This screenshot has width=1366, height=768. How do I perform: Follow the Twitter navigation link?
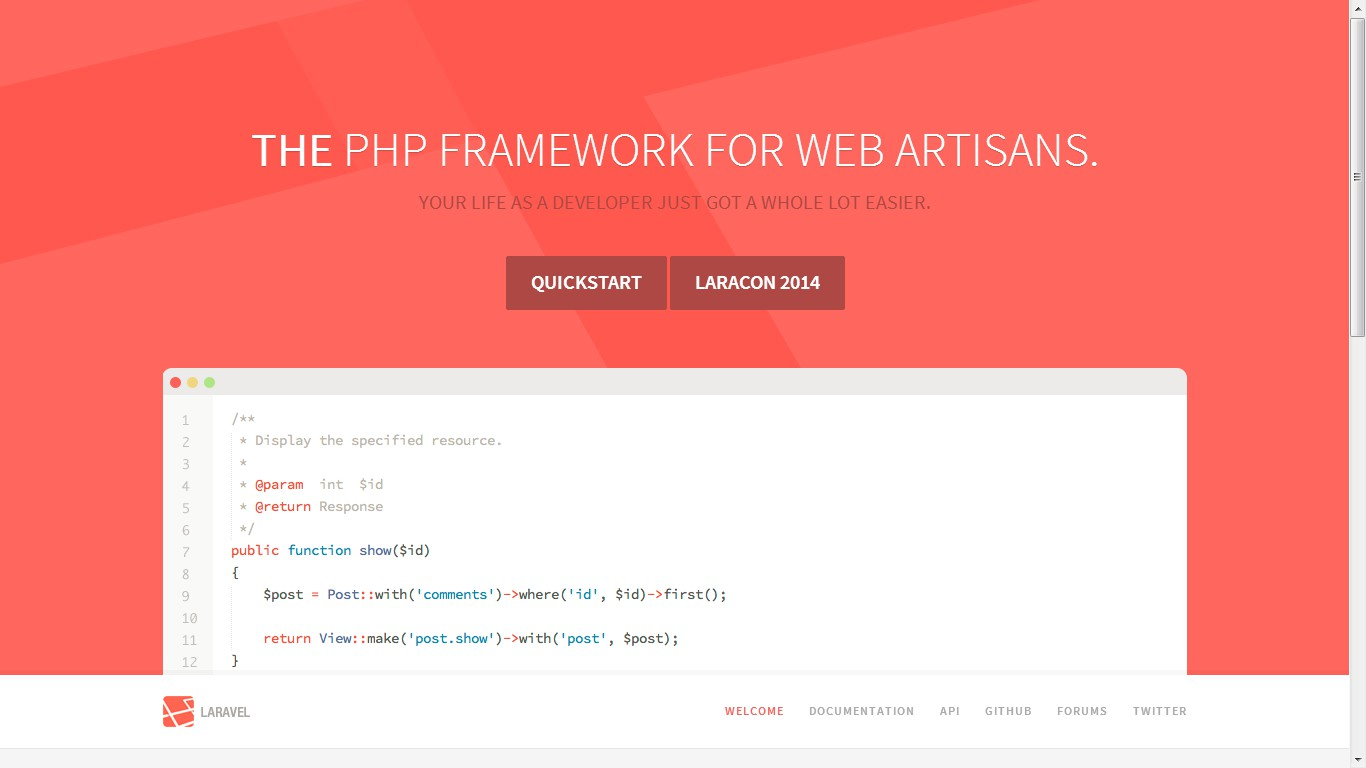point(1159,711)
